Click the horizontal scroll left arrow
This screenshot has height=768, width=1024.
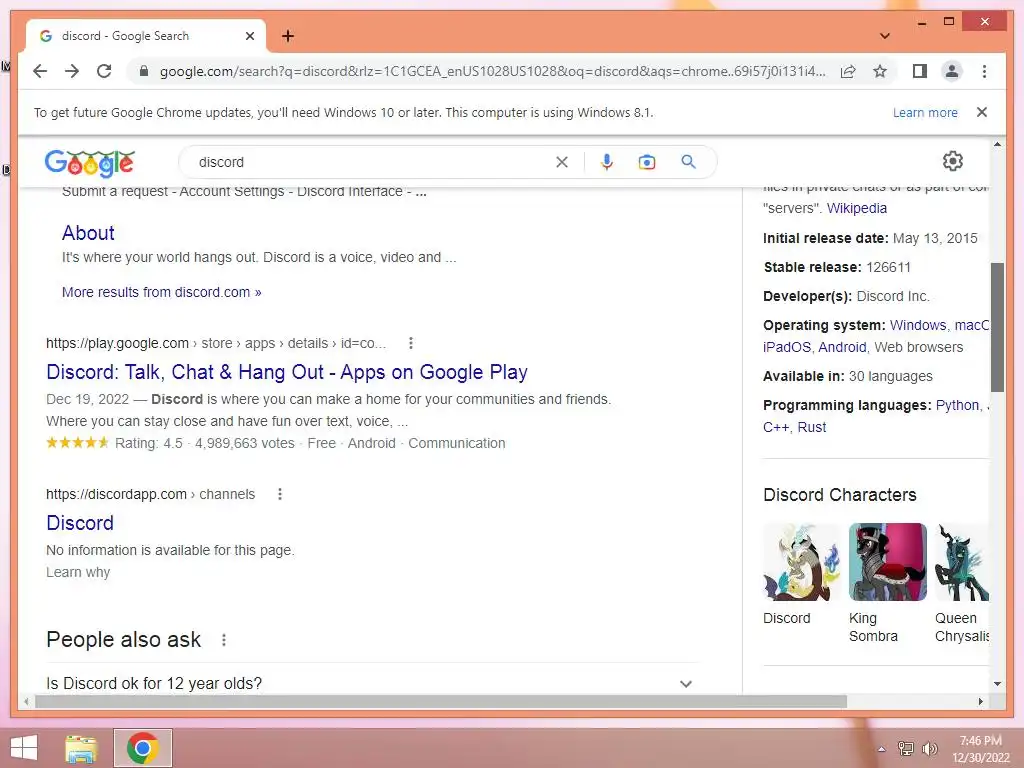(x=26, y=701)
